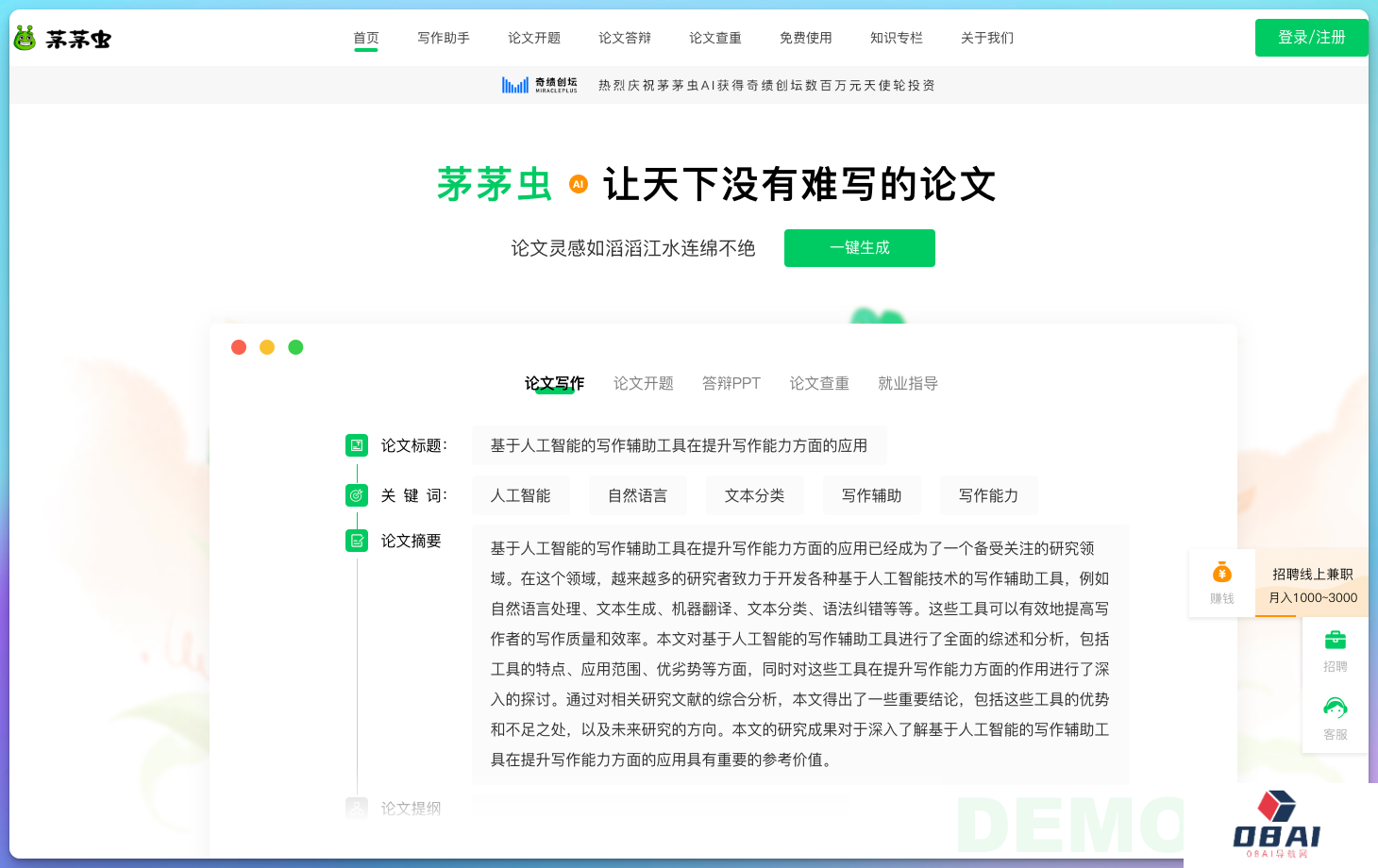Click the yellow window dot in demo card
Viewport: 1378px width, 868px height.
(267, 347)
